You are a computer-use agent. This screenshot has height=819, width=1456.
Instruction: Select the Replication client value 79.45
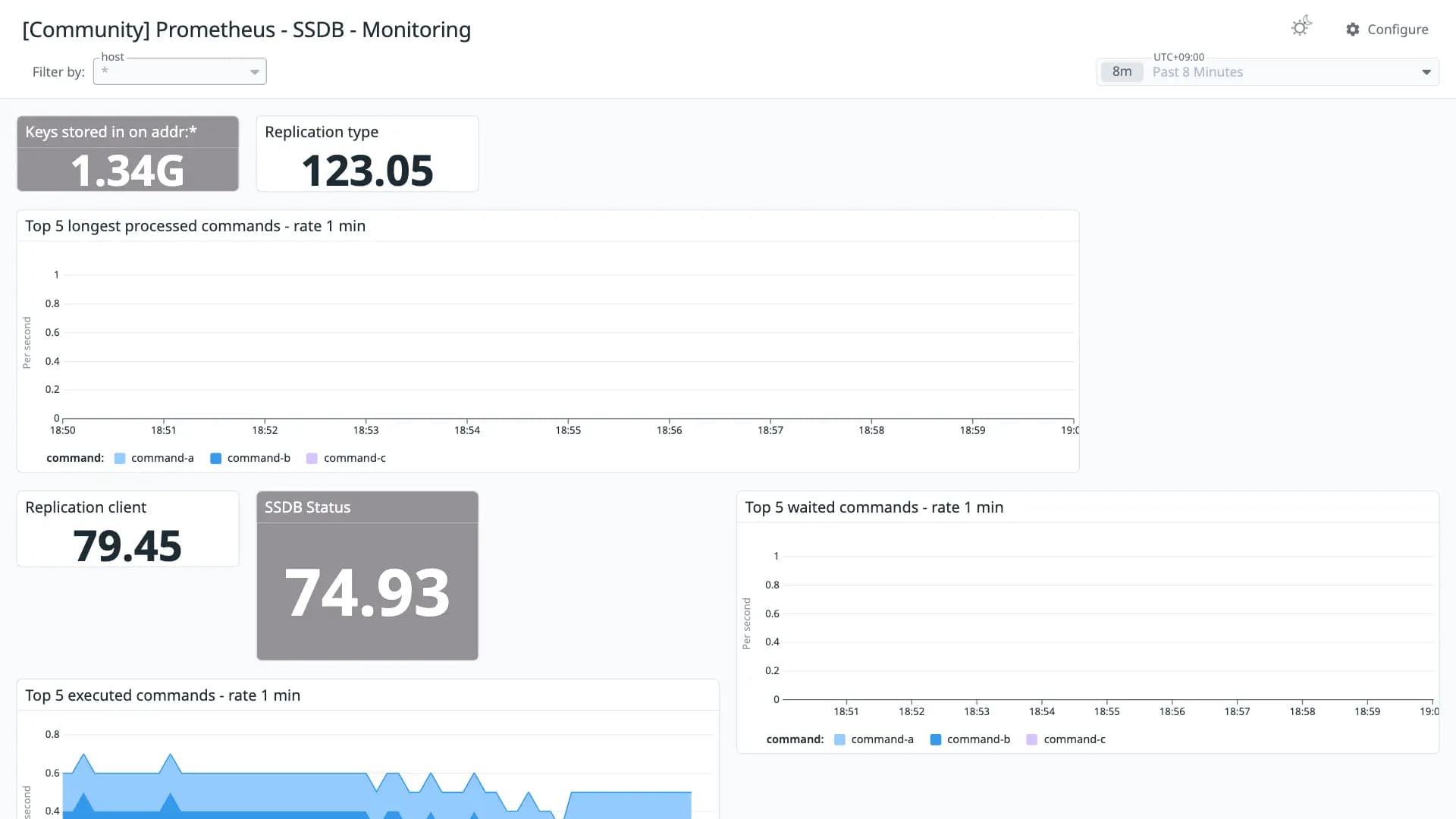click(127, 546)
